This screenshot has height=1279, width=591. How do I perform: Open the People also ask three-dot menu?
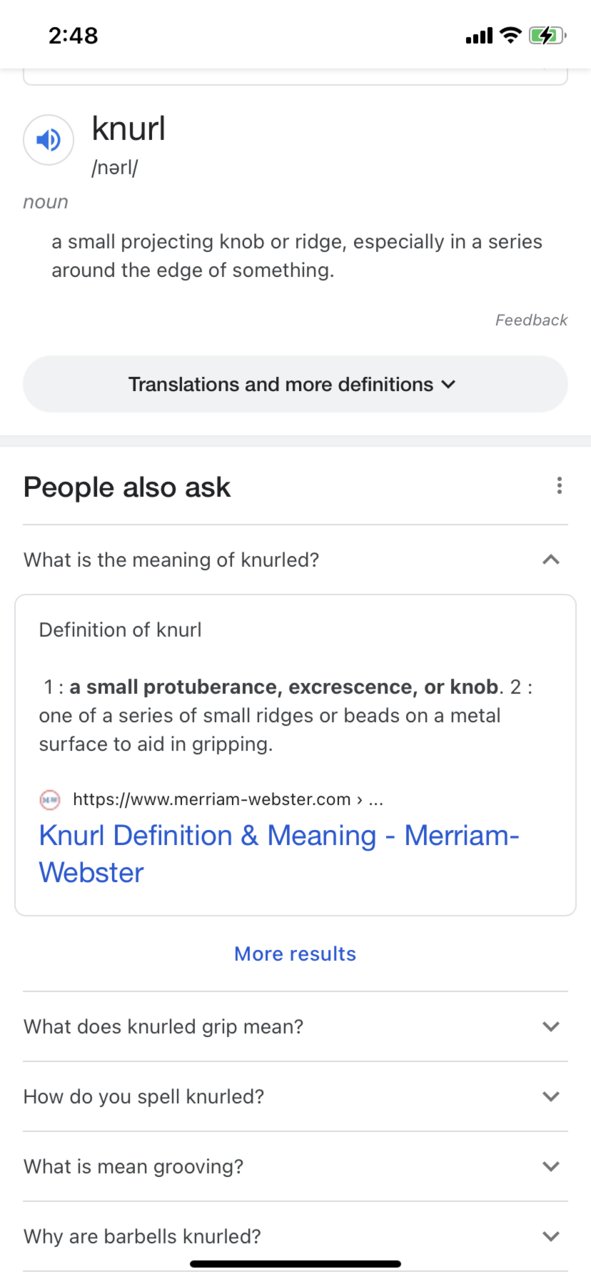(559, 486)
